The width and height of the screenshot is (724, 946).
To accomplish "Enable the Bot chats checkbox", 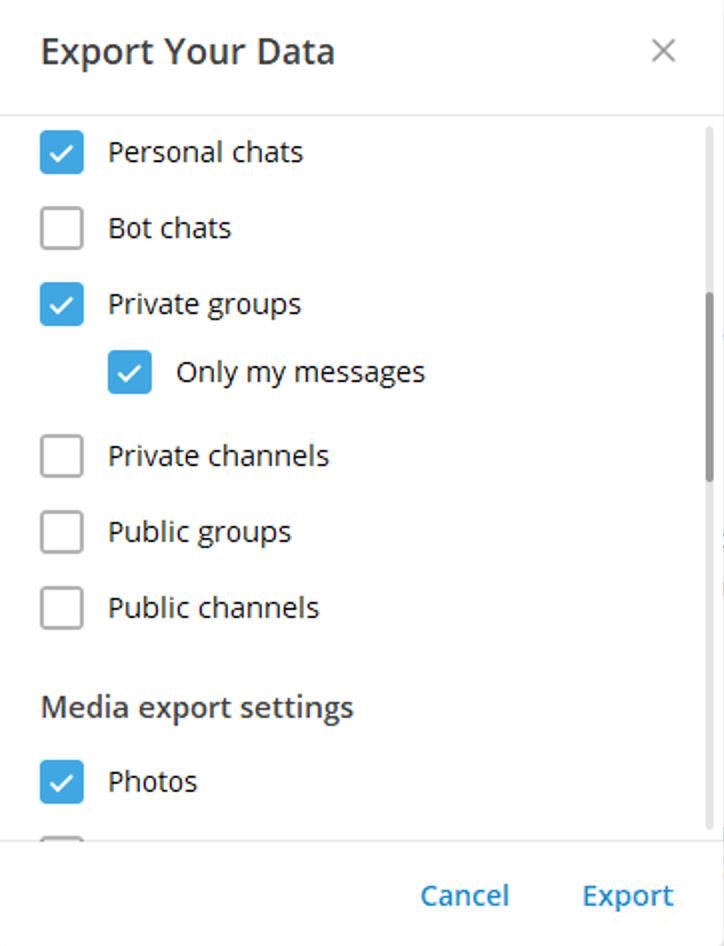I will click(62, 229).
